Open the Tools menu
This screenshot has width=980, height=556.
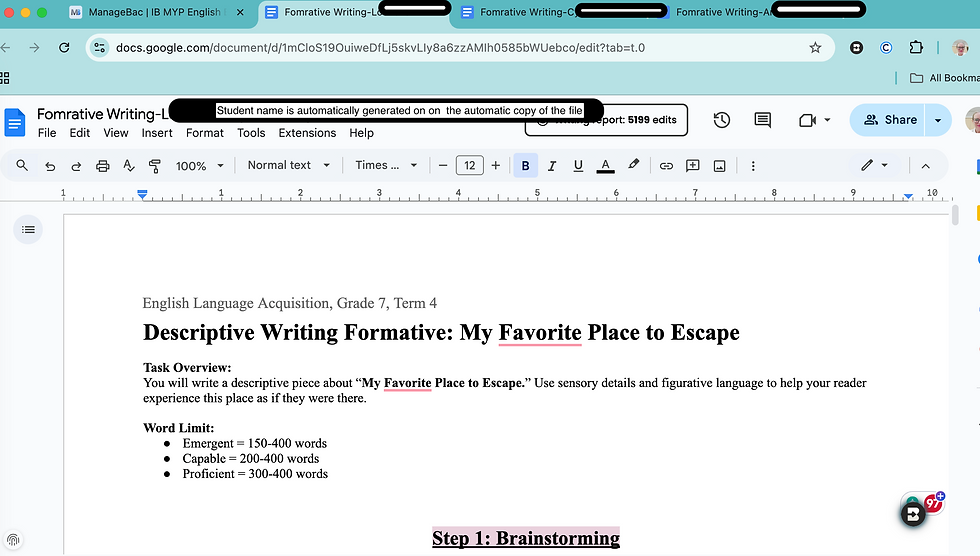(x=251, y=132)
